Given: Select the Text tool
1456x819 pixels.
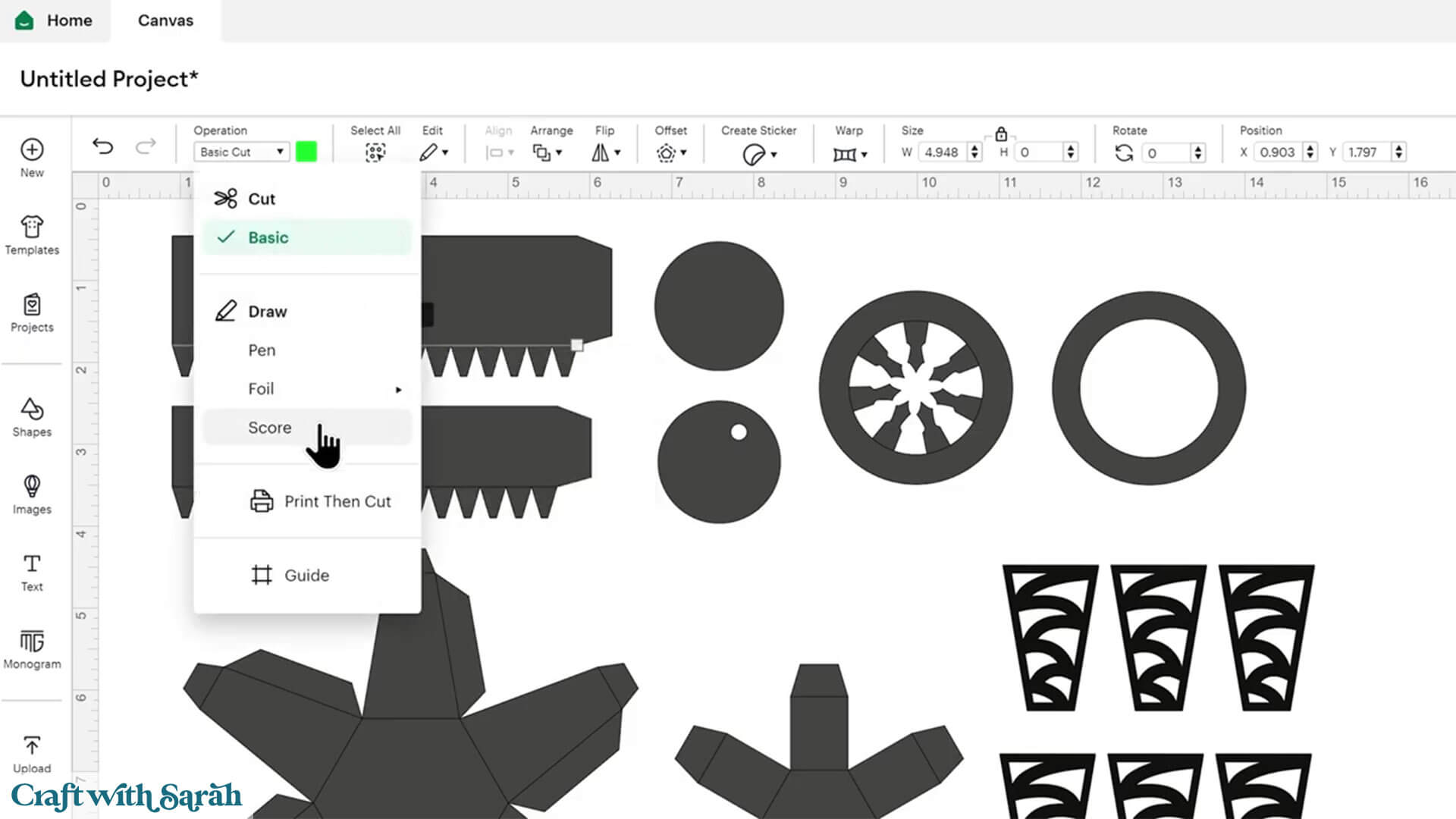Looking at the screenshot, I should coord(32,572).
